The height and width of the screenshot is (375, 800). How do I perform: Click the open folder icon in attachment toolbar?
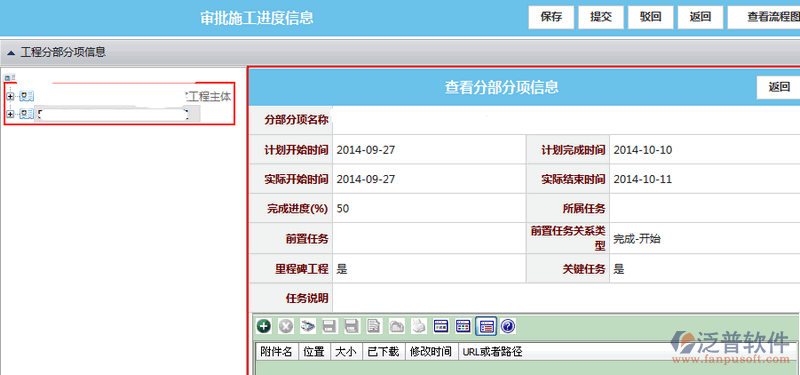click(396, 326)
